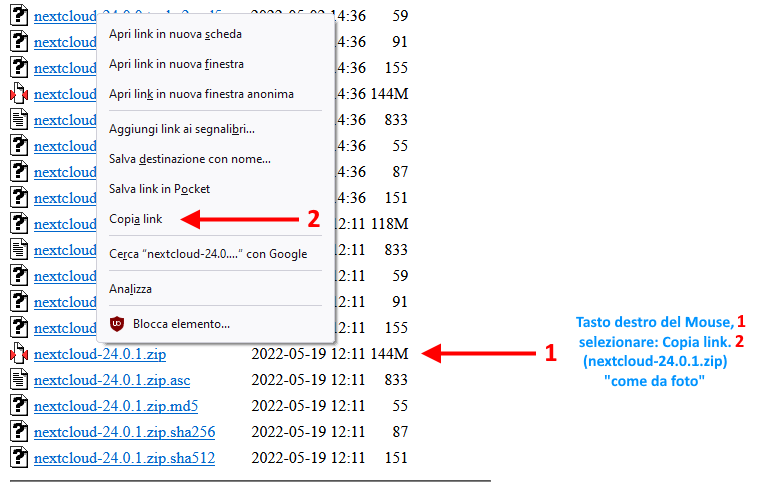761x489 pixels.
Task: Choose 'Aggiungi link ai segnalibri...'
Action: coord(182,129)
